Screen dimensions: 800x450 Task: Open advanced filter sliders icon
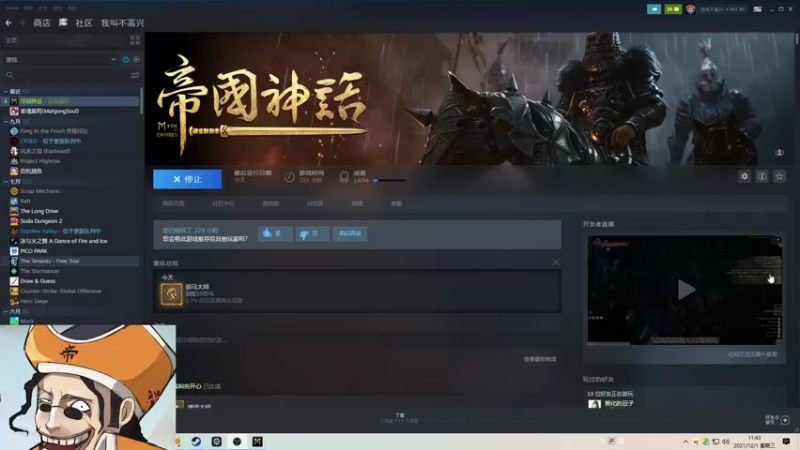pos(135,76)
